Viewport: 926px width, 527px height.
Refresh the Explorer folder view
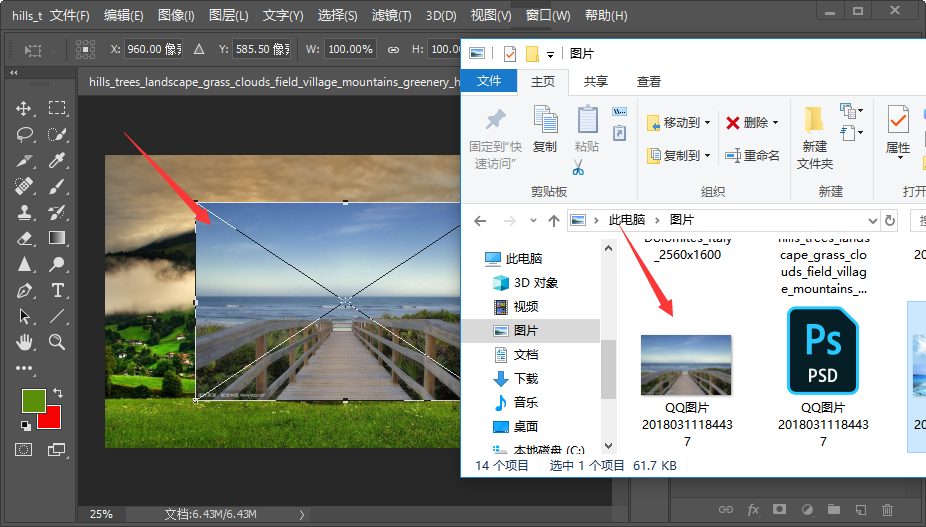[x=889, y=221]
